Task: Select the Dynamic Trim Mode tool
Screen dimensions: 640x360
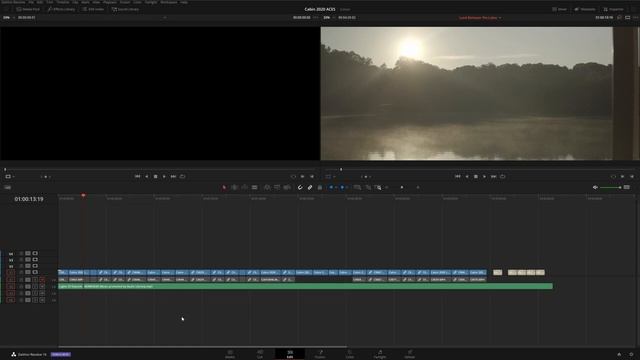Action: click(244, 187)
